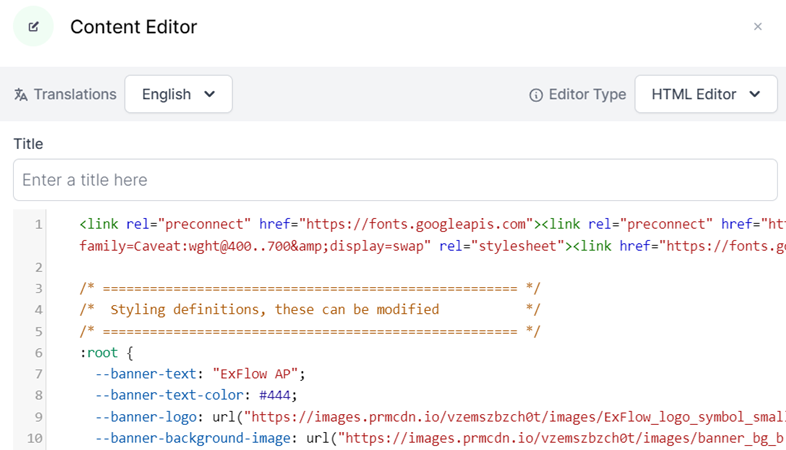Viewport: 786px width, 450px height.
Task: Click the Title field label
Action: click(x=28, y=144)
